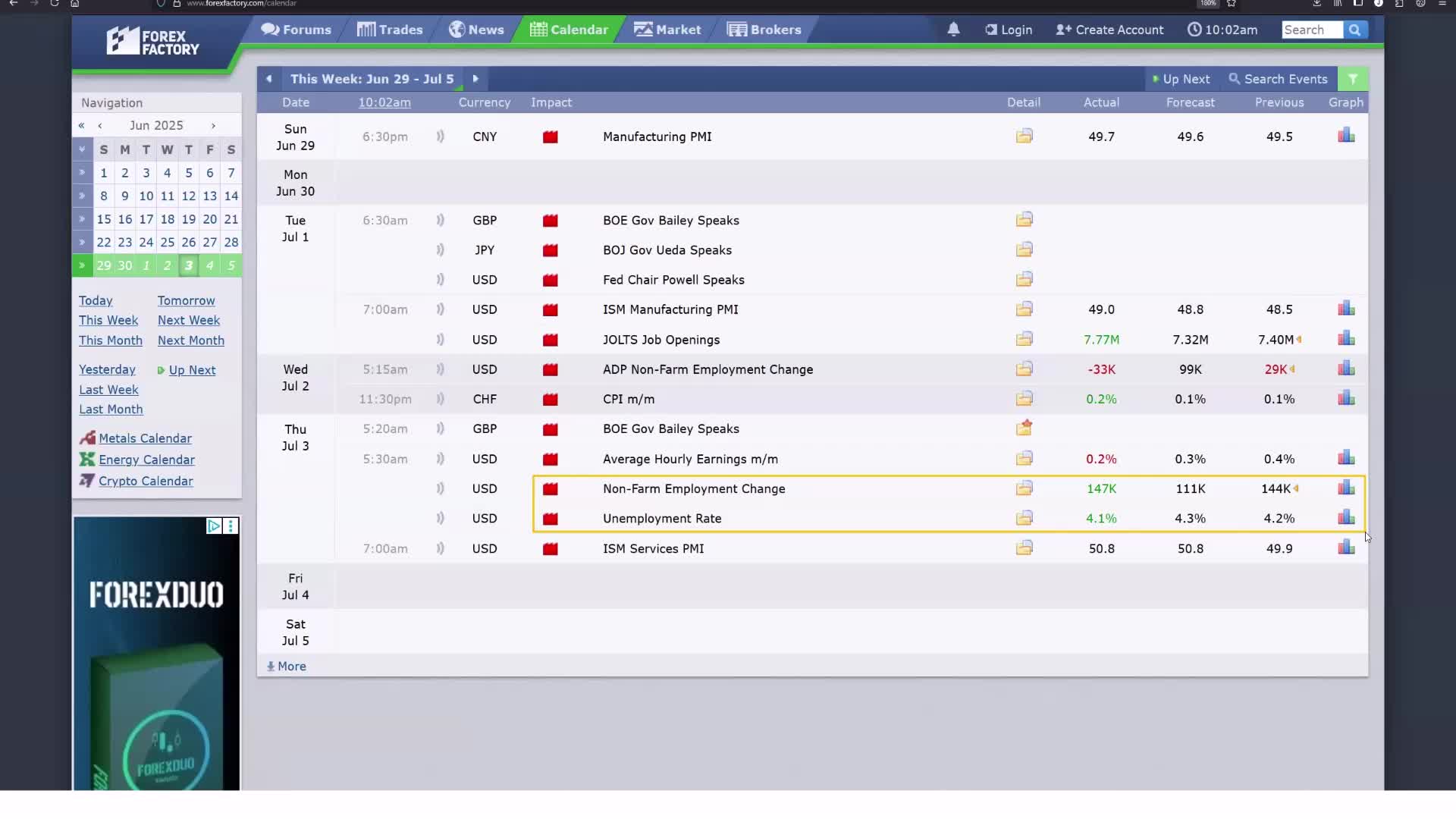Click the Forex Factory logo
1456x819 pixels.
[x=152, y=41]
